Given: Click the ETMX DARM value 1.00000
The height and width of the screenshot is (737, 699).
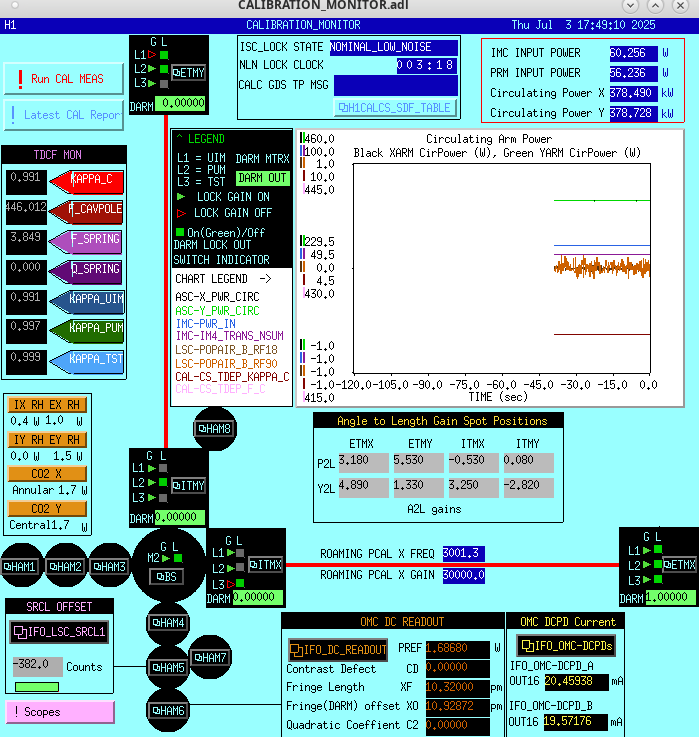Looking at the screenshot, I should (x=673, y=597).
